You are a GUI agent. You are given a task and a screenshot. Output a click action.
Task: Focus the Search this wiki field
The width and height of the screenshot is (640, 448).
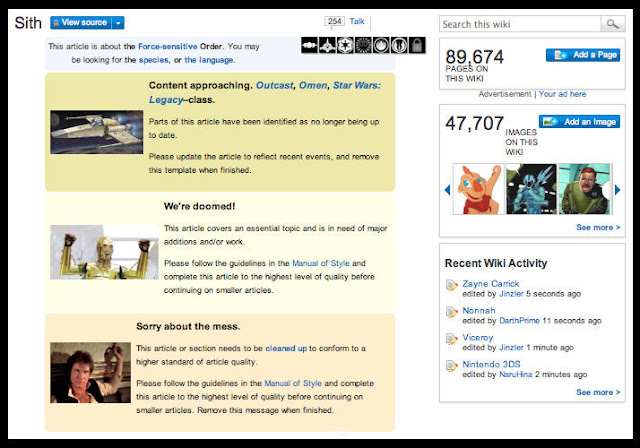(520, 24)
